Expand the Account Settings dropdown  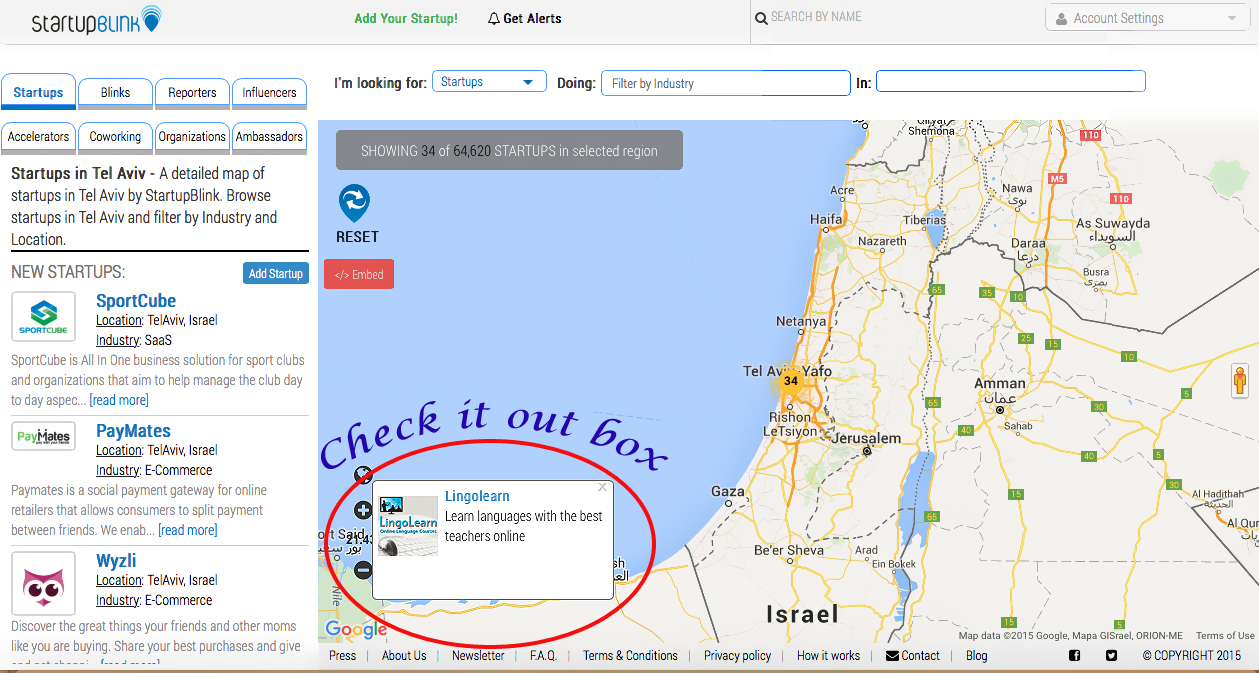pos(1146,19)
